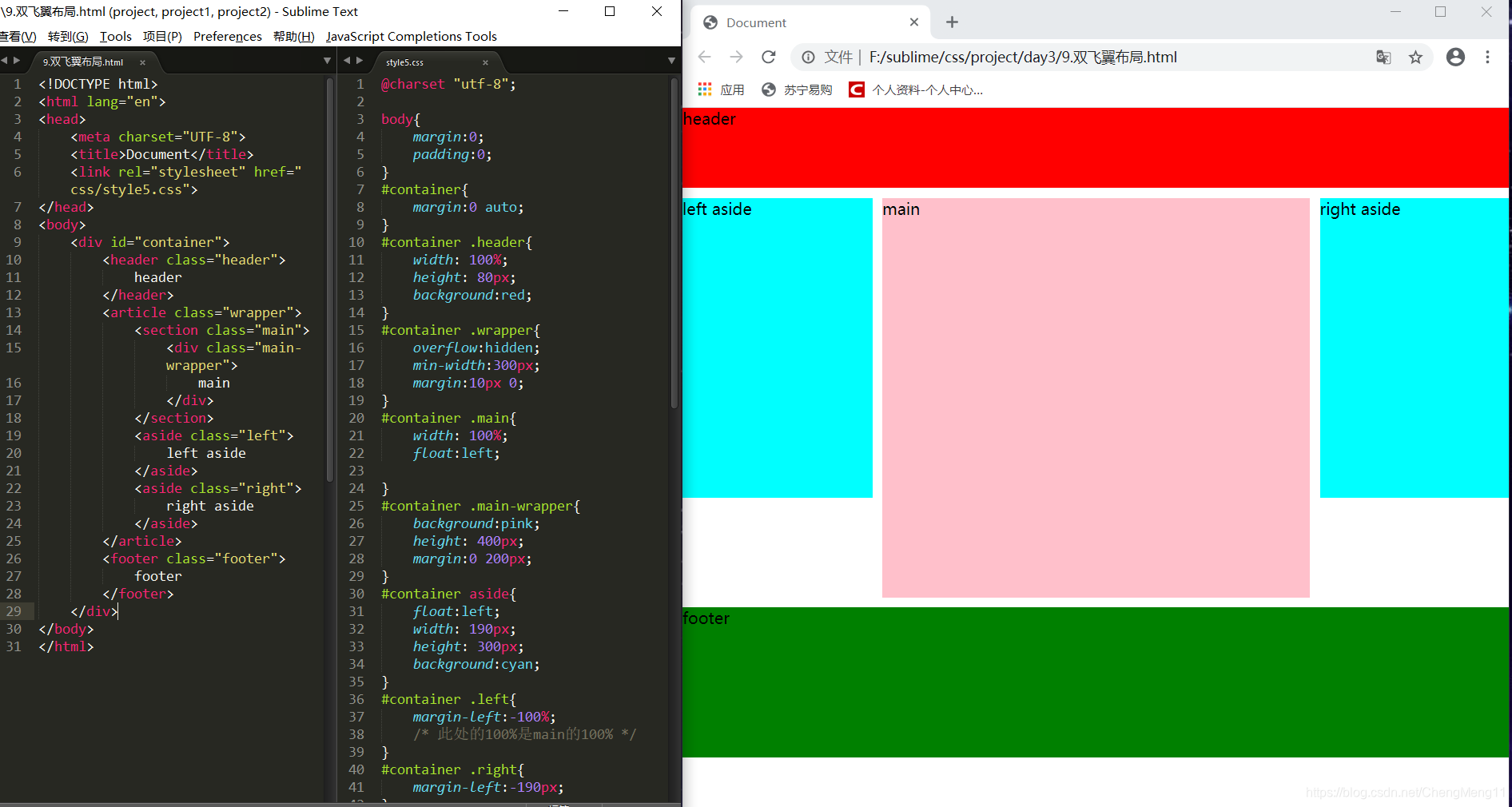Screen dimensions: 1512x807
Task: Close the 9.双飞翼布局.html tab
Action: [142, 62]
